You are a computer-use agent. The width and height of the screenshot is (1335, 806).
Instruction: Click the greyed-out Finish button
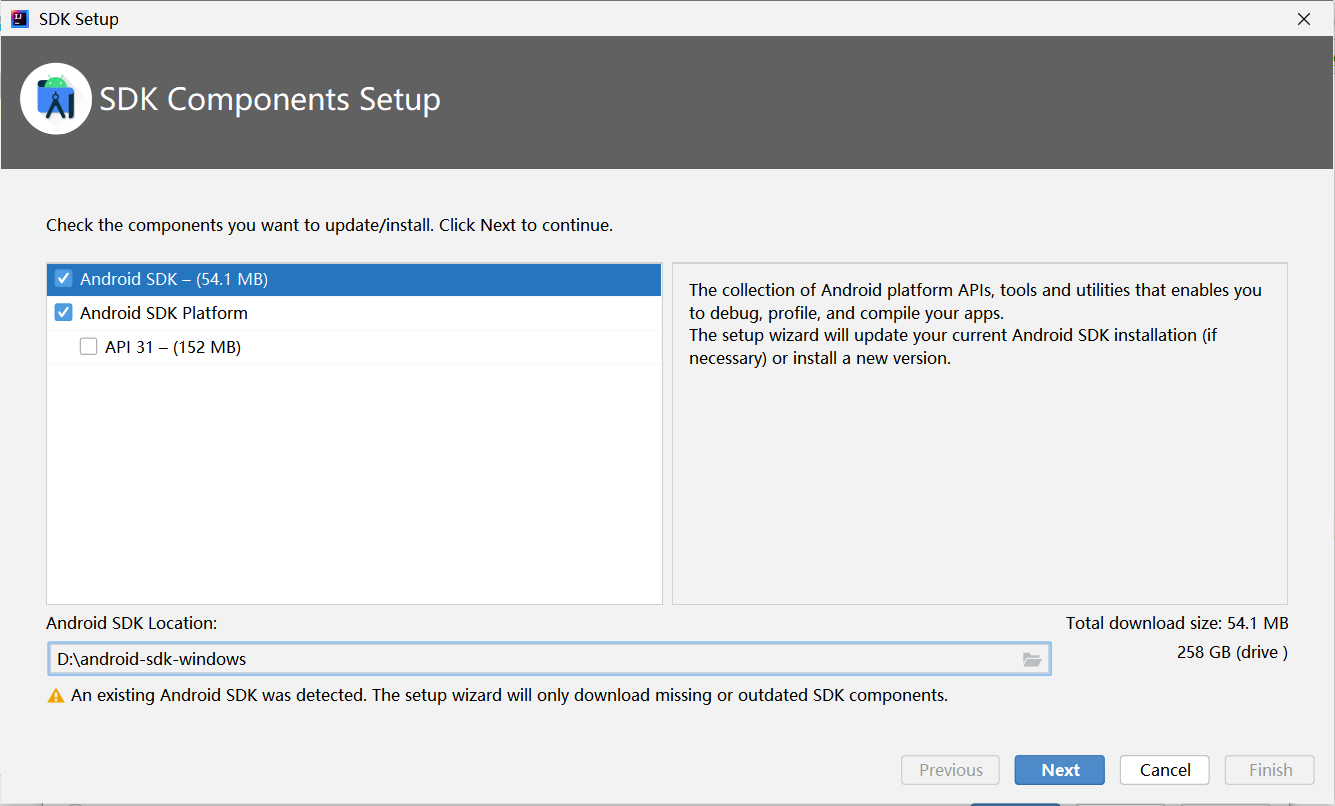(x=1270, y=770)
